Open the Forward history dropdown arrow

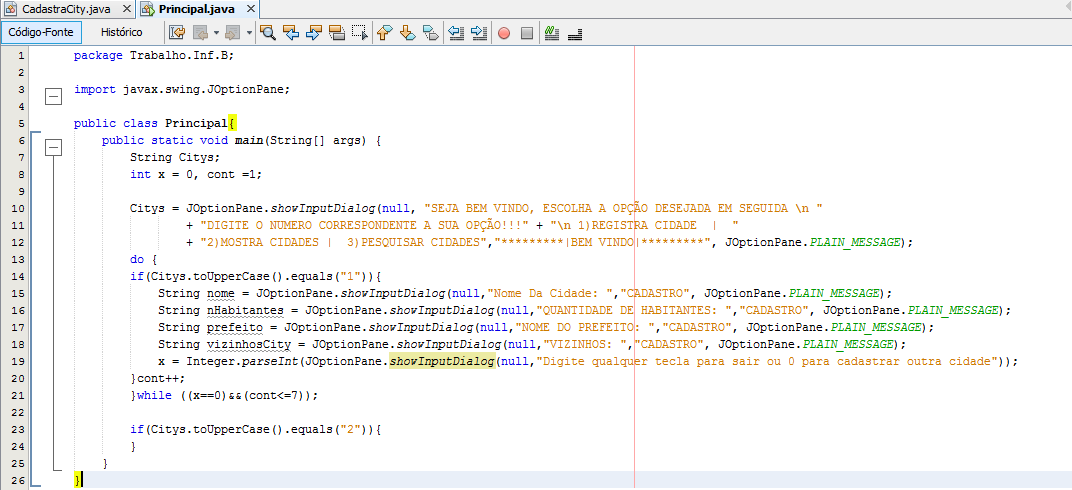click(x=249, y=32)
